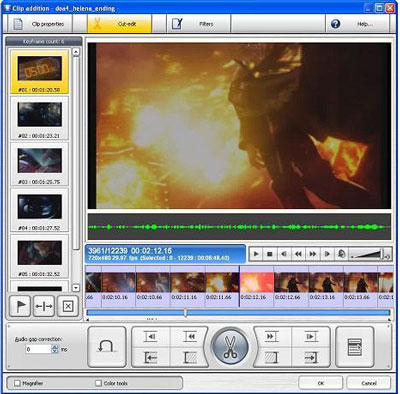
Task: Click the flag keyframe marker button
Action: 21,306
